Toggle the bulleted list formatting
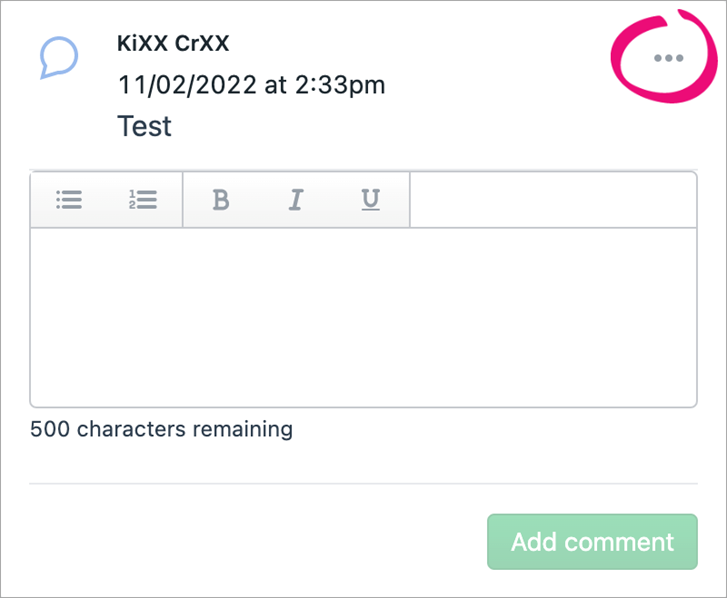 click(x=69, y=200)
